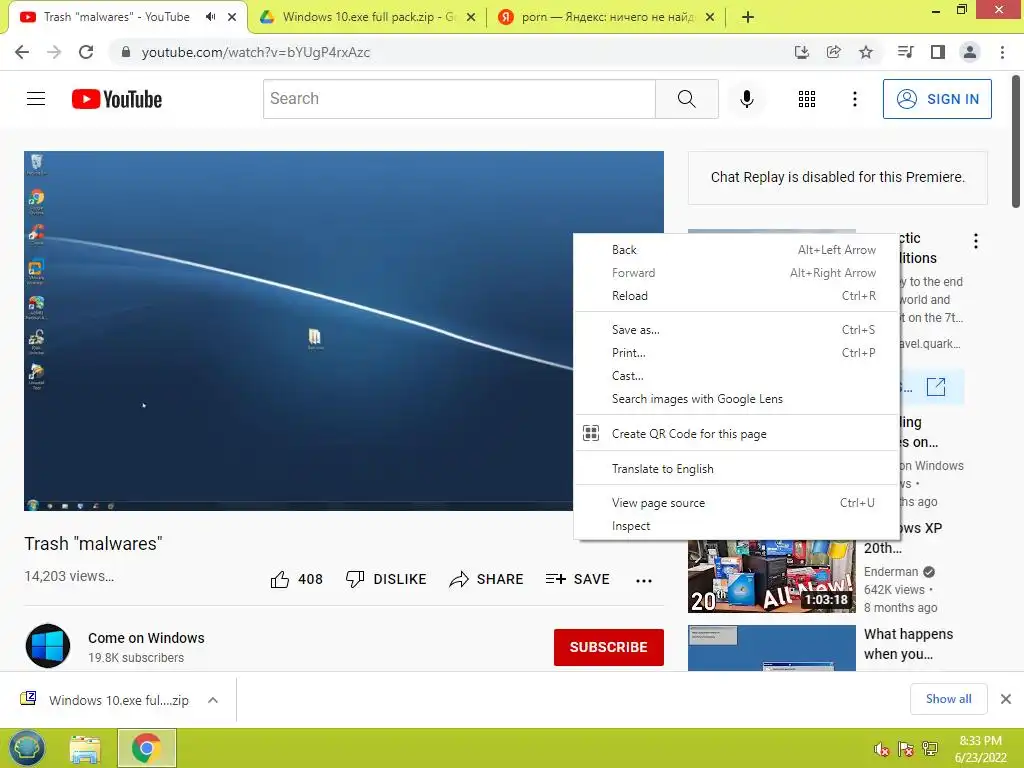The image size is (1024, 768).
Task: Open the network tray icon
Action: 930,748
